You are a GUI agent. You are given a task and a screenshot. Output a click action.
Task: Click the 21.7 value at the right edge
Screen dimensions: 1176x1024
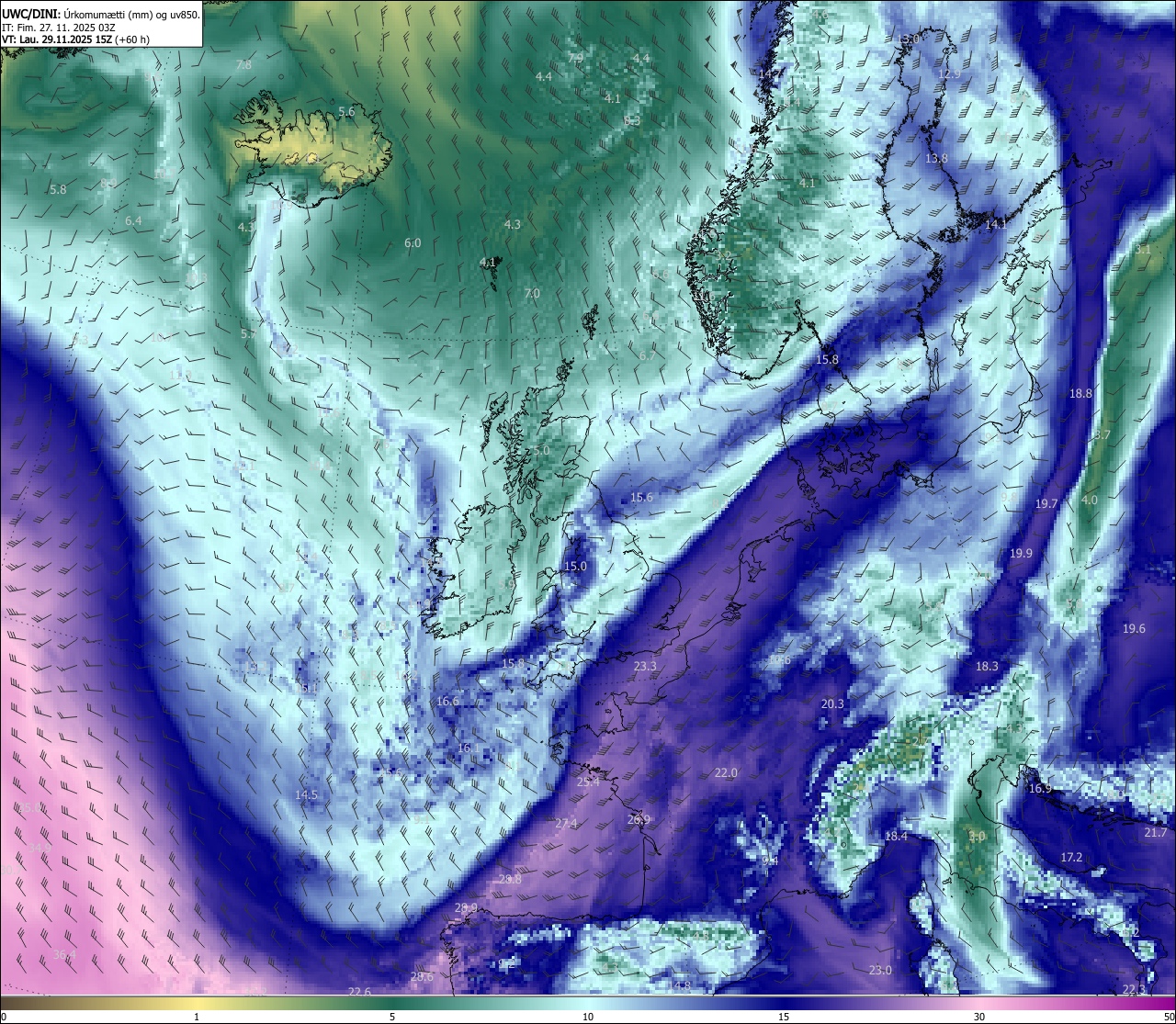(1156, 833)
